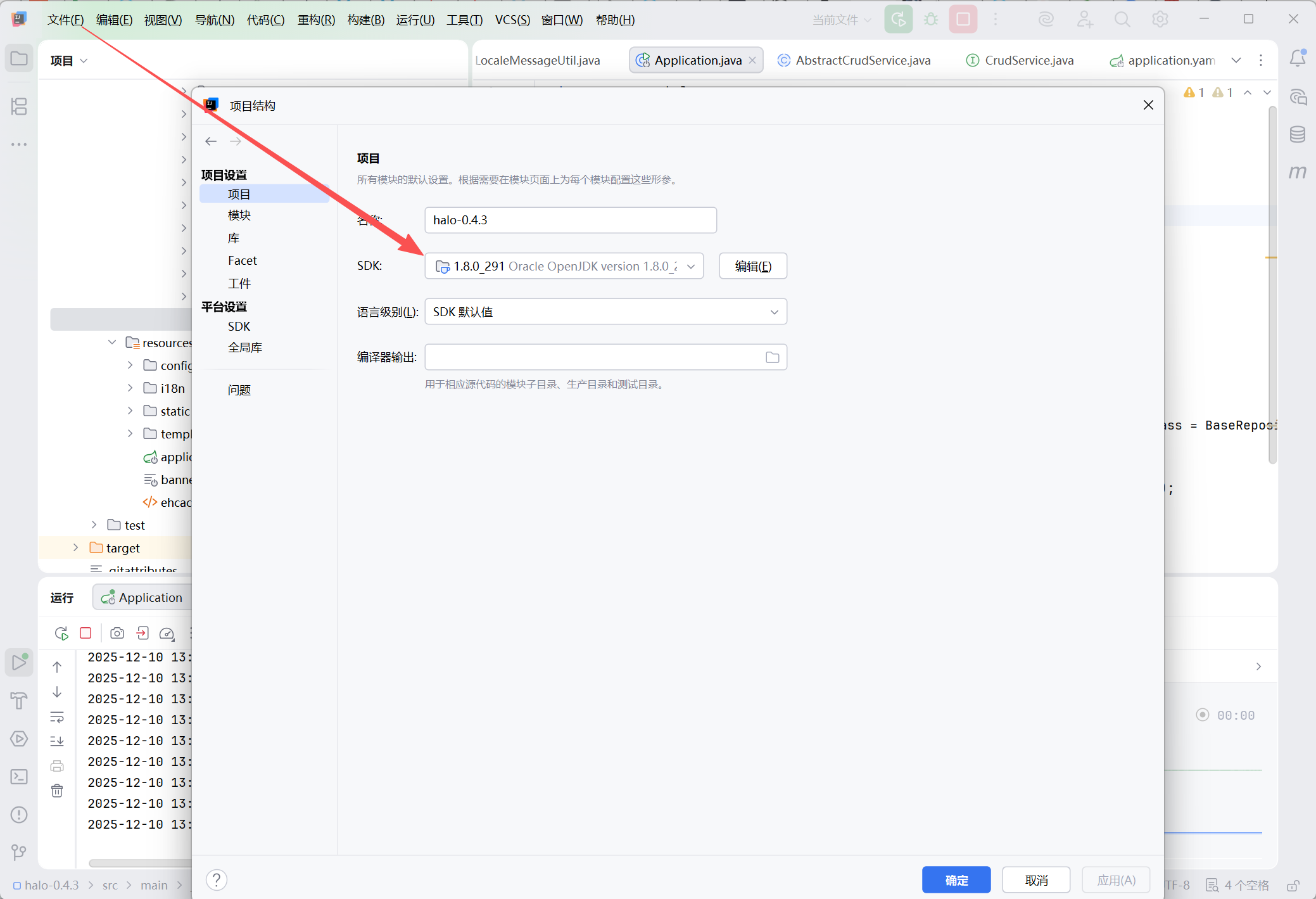Open the Database tool window icon
Viewport: 1316px width, 899px height.
click(1297, 134)
